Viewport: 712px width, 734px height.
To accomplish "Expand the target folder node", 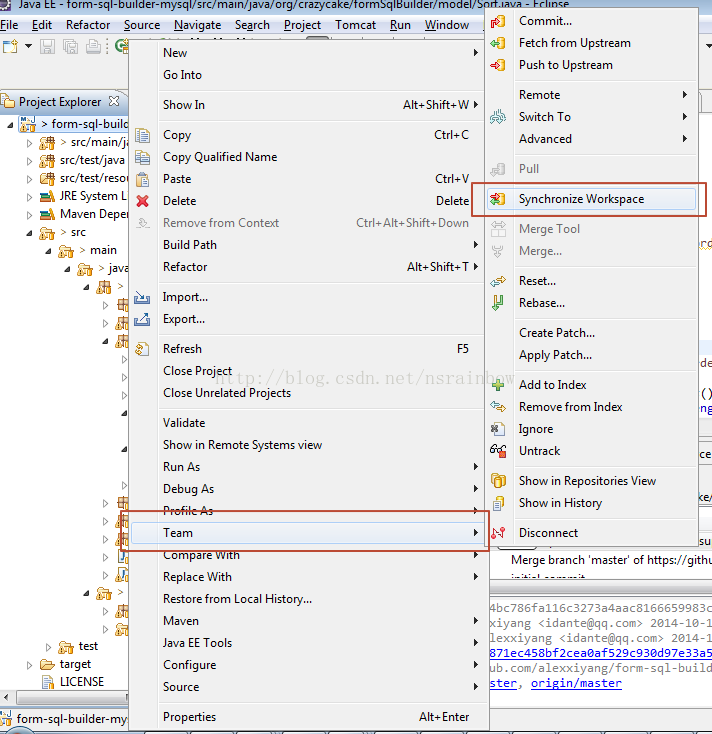I will tap(29, 665).
